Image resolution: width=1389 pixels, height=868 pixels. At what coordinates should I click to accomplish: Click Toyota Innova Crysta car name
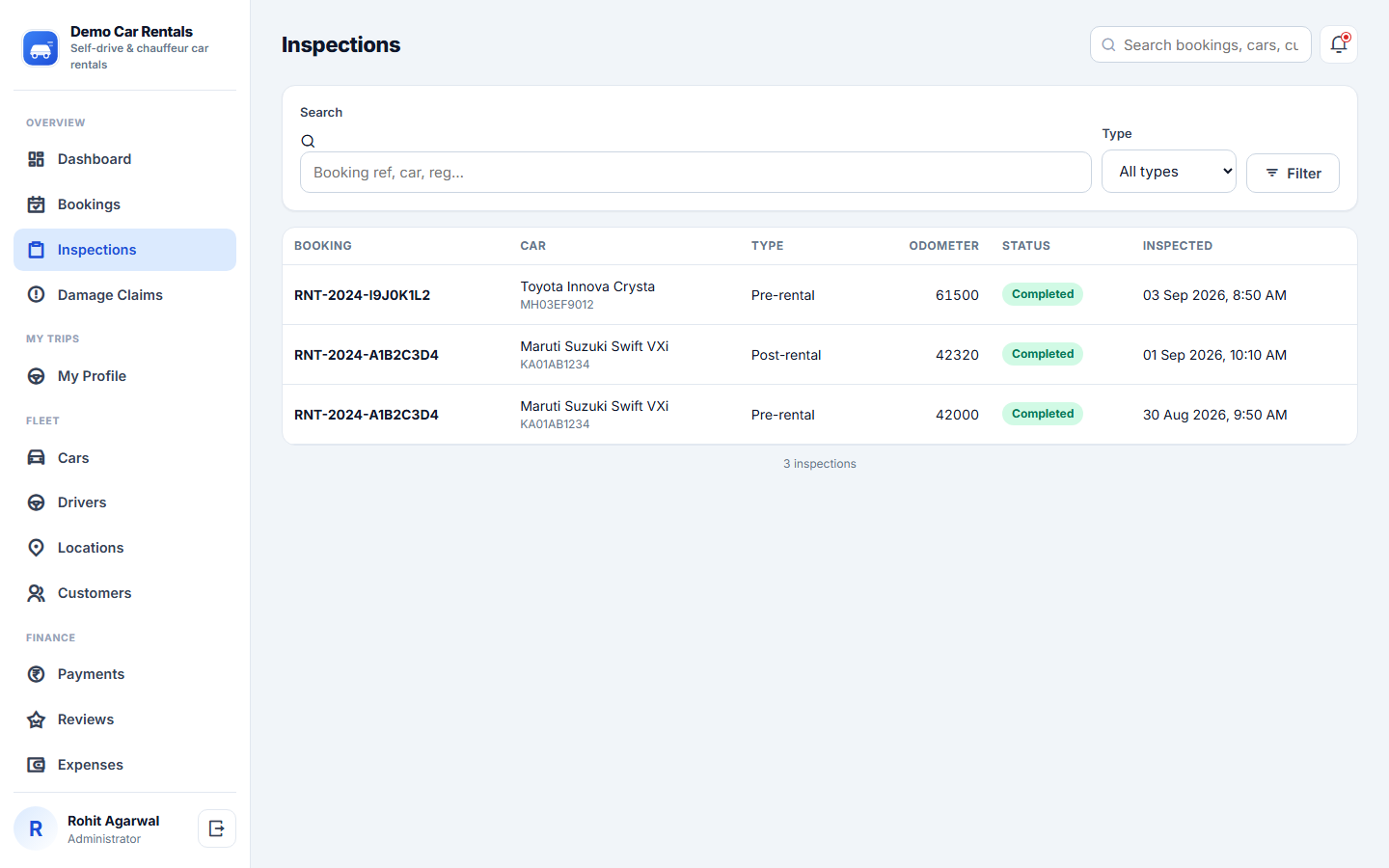tap(587, 286)
